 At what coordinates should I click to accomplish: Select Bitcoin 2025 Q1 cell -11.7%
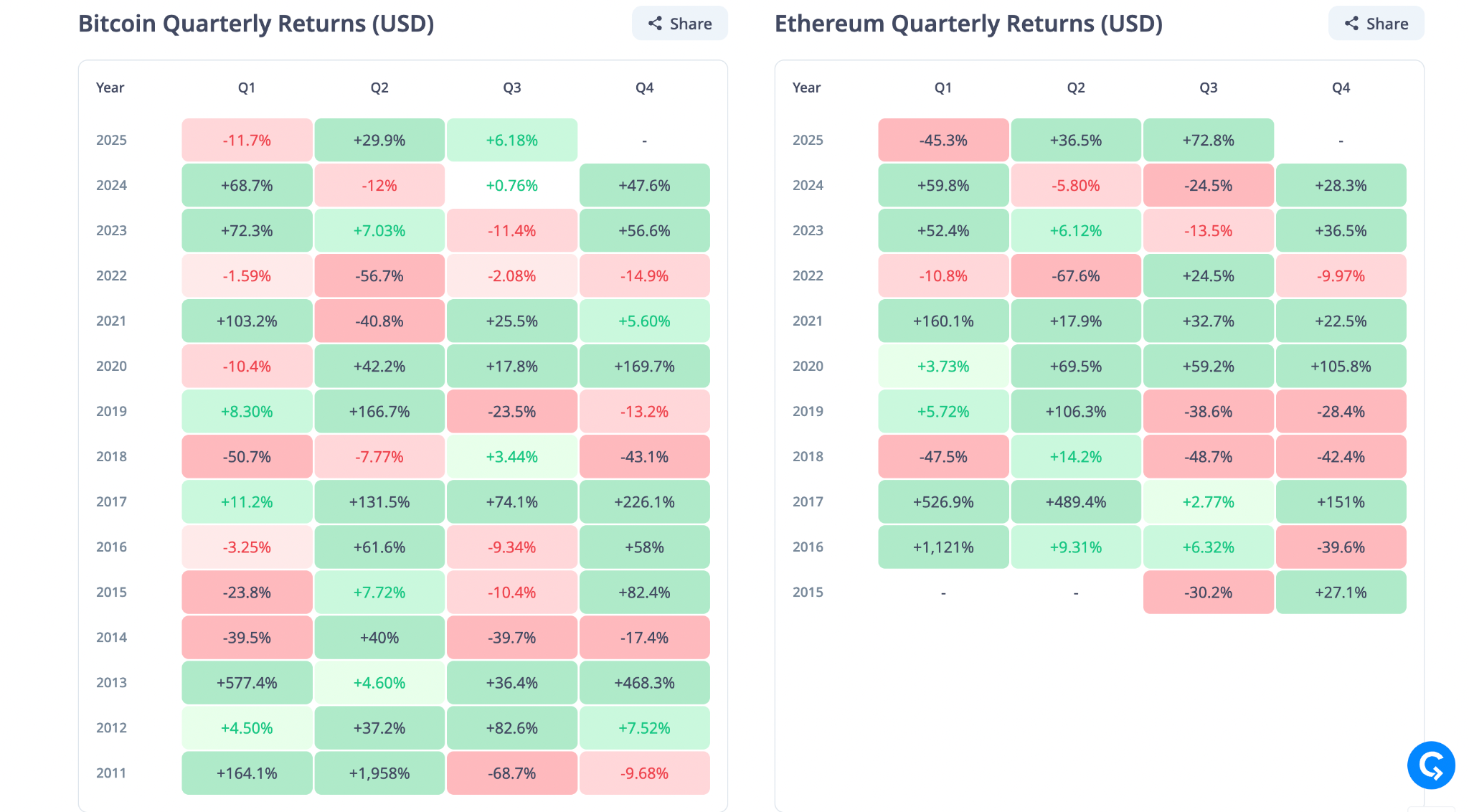(x=247, y=140)
